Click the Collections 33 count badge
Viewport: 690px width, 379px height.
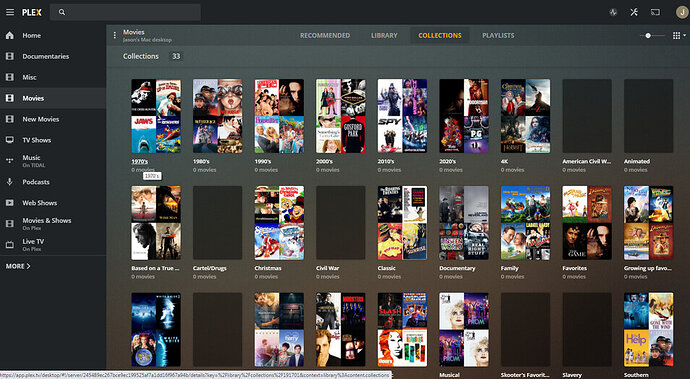tap(176, 56)
